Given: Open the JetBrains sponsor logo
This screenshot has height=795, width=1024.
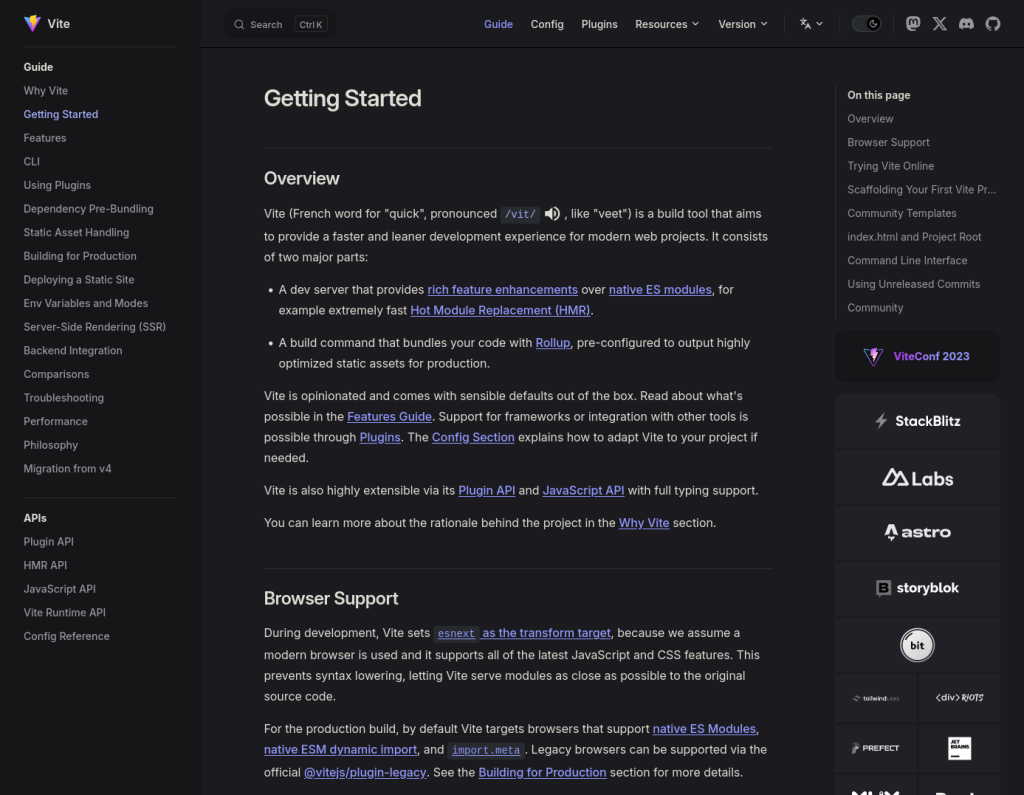Looking at the screenshot, I should coord(959,748).
